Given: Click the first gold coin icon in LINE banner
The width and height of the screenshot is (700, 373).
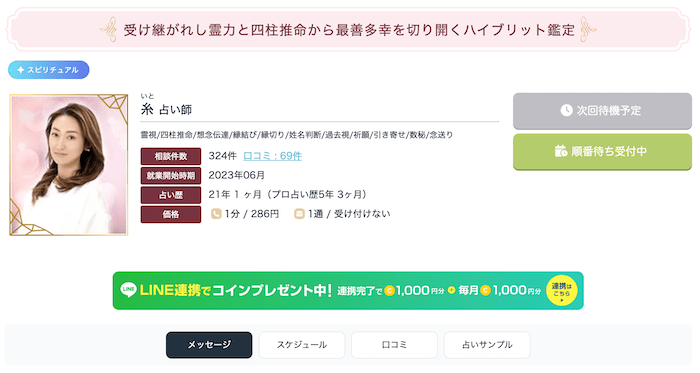Looking at the screenshot, I should click(389, 291).
